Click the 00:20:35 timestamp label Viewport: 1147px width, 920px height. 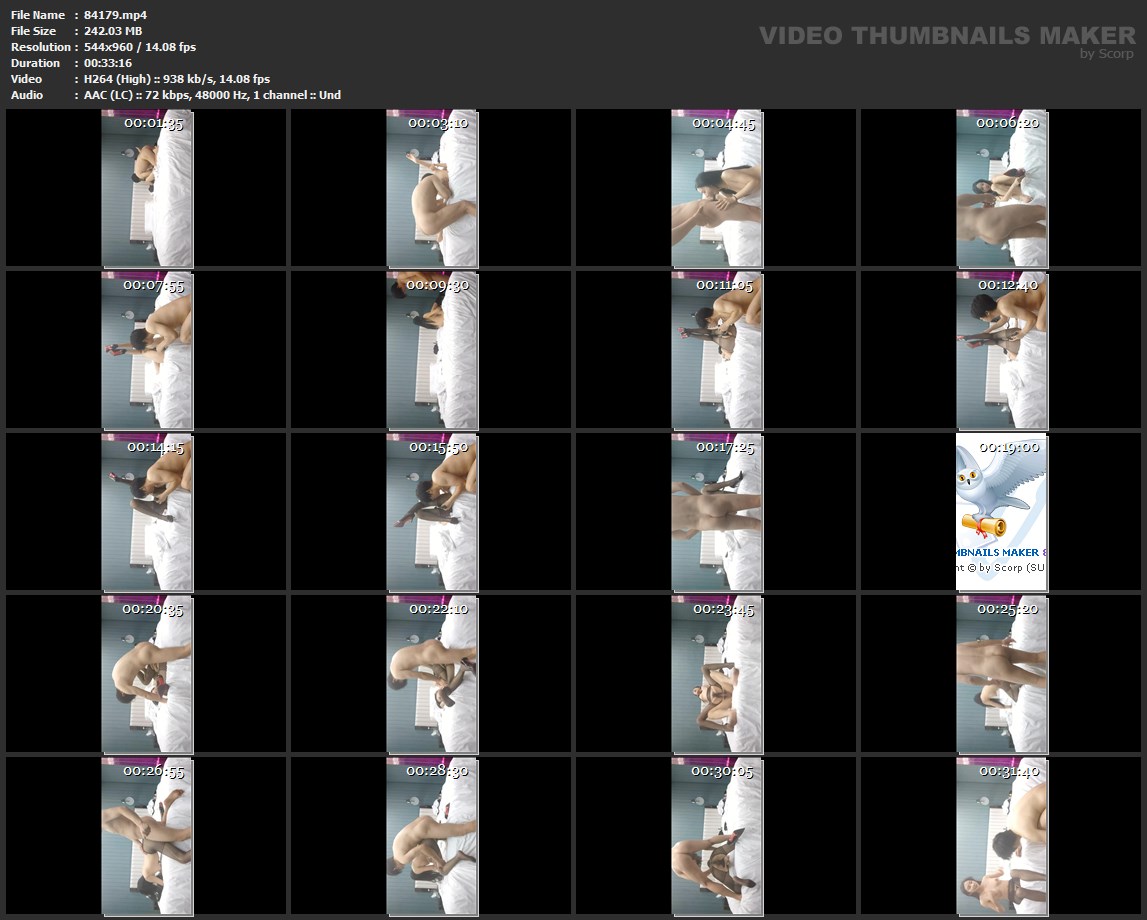(153, 609)
